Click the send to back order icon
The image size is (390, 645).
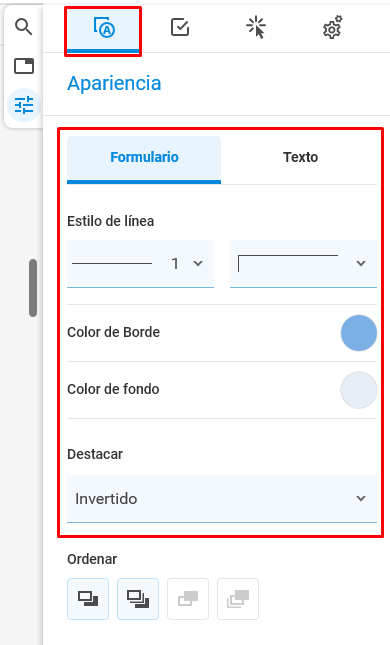coord(238,599)
